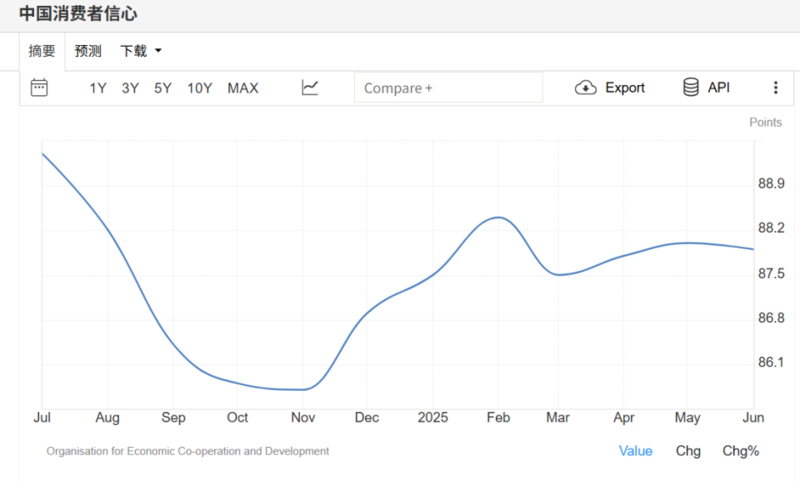800x481 pixels.
Task: Set the chart range to 5Y
Action: [163, 88]
